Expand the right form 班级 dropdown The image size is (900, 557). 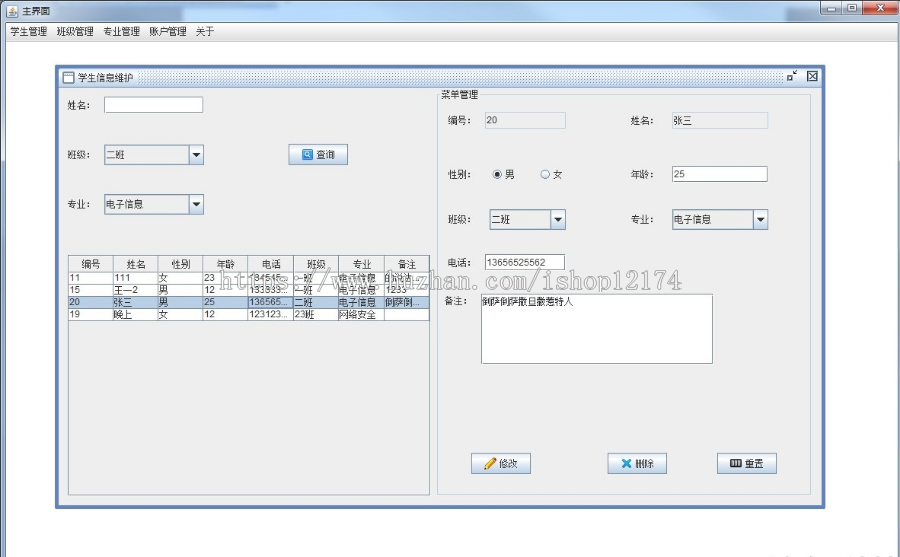coord(558,219)
